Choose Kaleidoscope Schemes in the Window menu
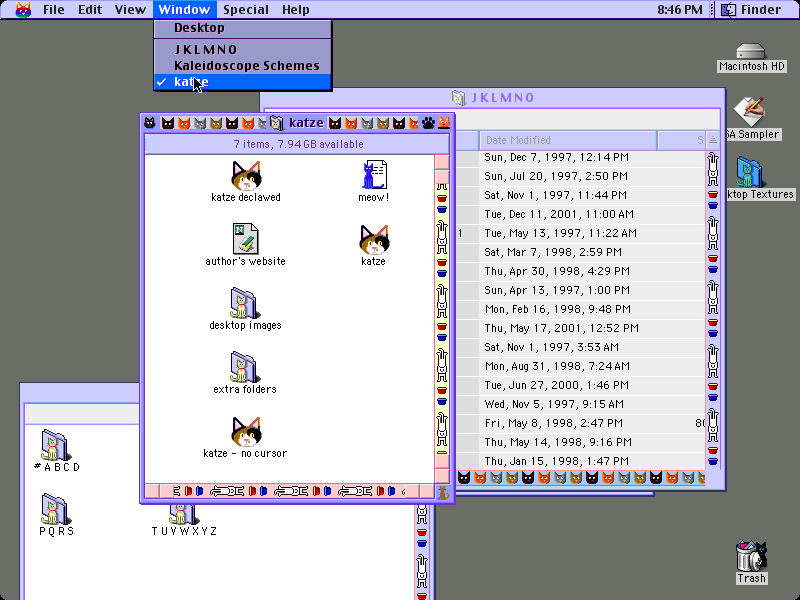This screenshot has height=600, width=800. 243,66
